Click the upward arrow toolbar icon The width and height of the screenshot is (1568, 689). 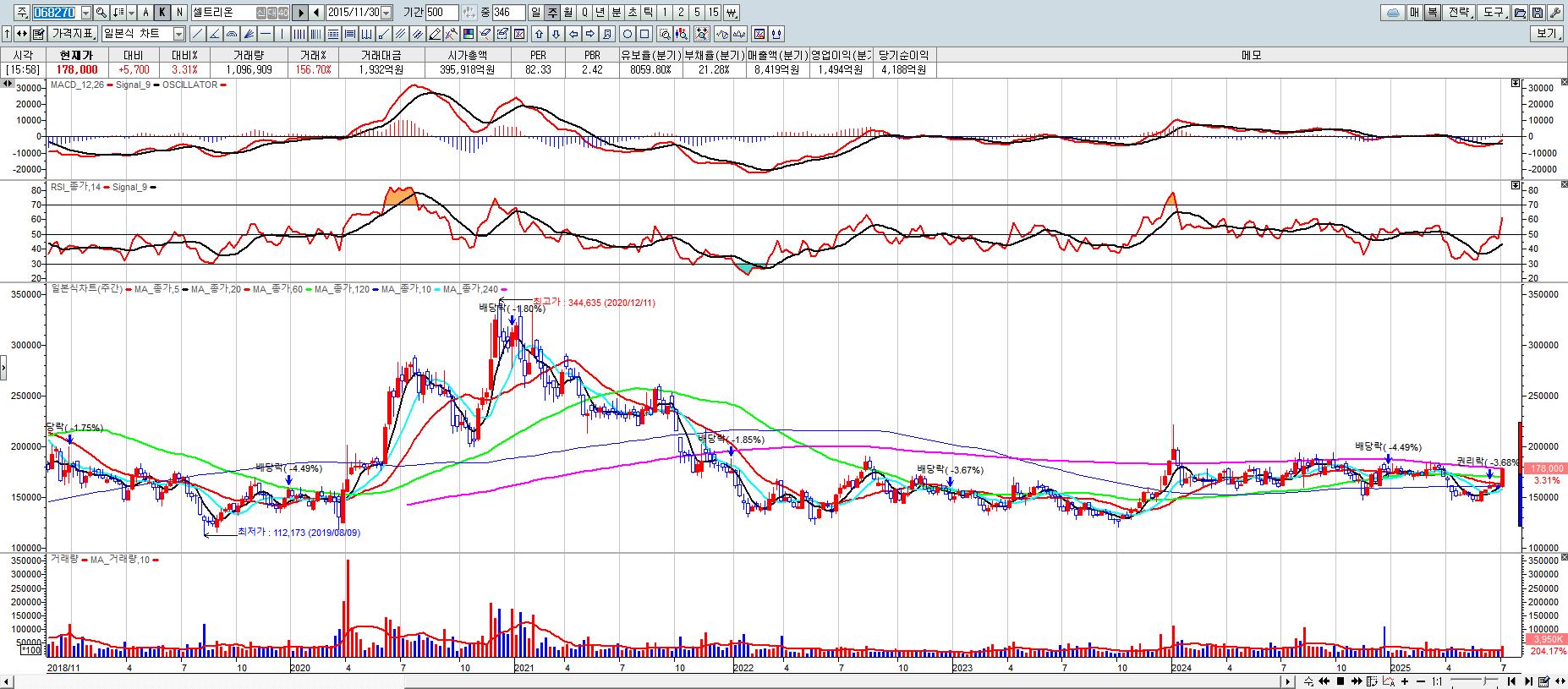(7, 34)
